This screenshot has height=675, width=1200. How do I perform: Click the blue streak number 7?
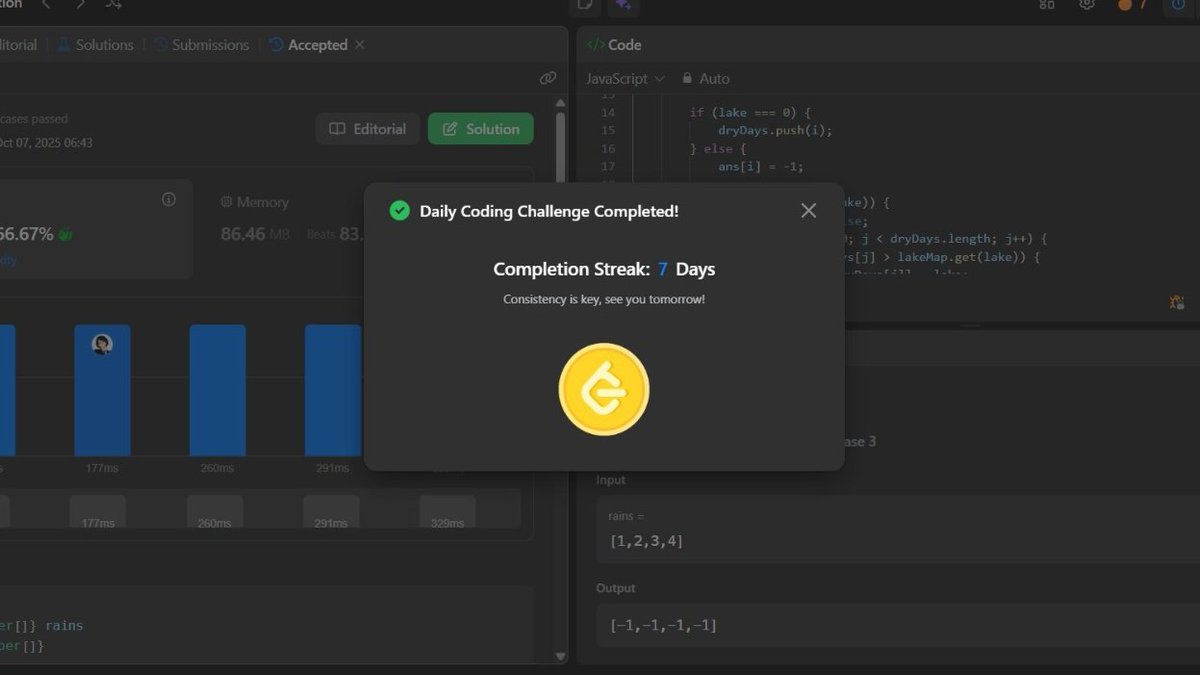[663, 269]
